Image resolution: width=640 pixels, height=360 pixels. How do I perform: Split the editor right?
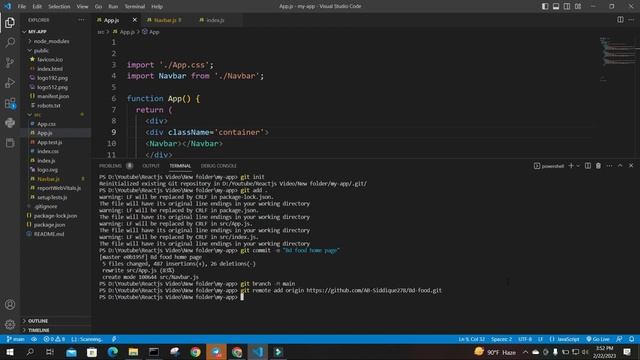[x=620, y=20]
